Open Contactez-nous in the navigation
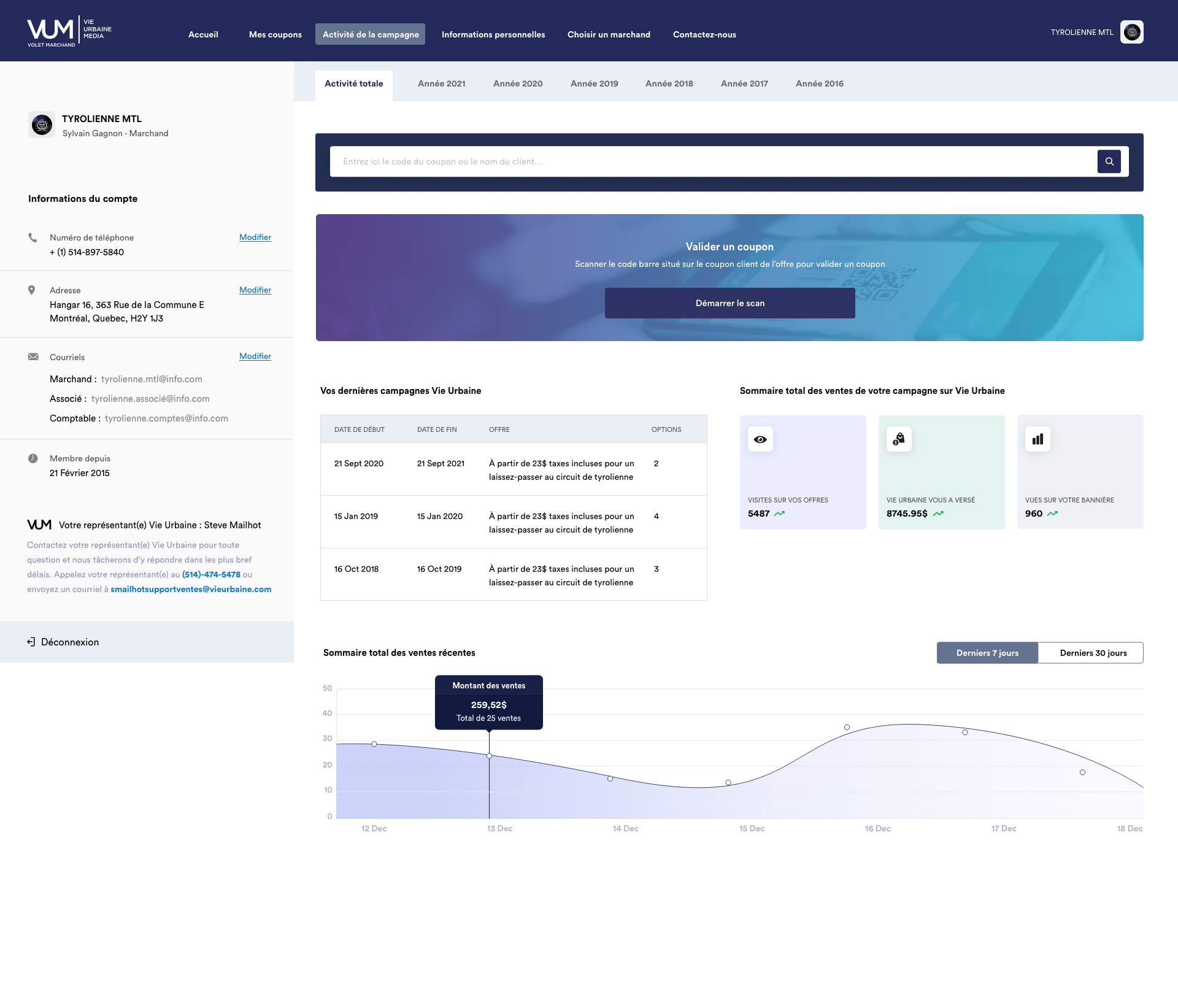The height and width of the screenshot is (1008, 1178). (x=704, y=34)
